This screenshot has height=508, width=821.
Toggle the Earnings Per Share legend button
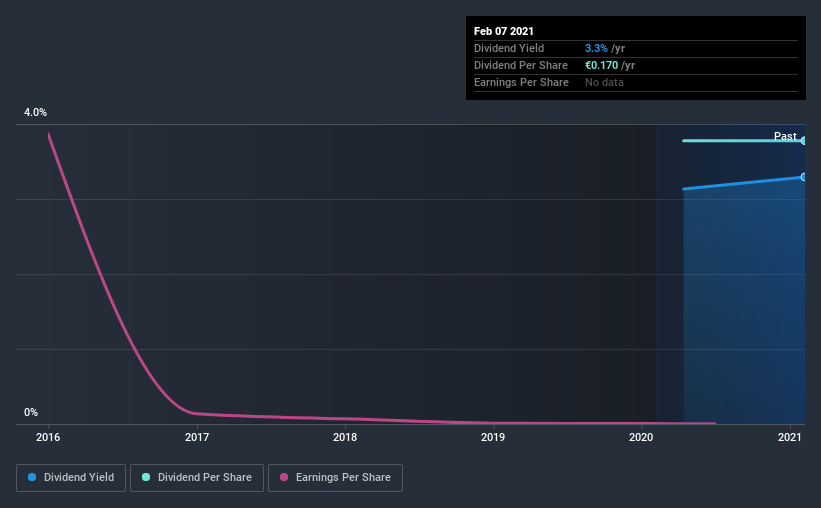[335, 478]
